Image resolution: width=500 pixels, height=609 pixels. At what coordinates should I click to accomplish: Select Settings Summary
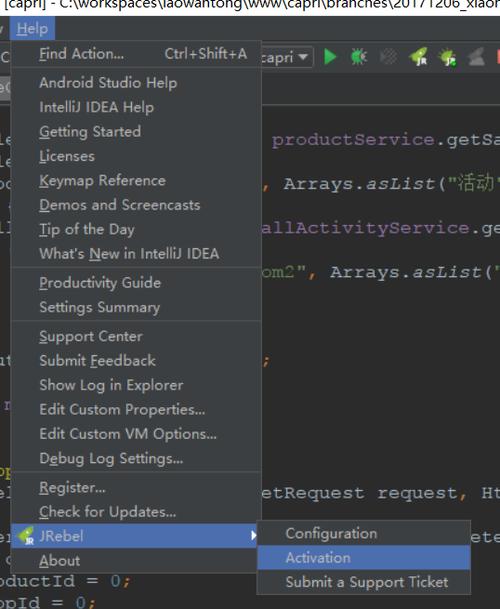(x=136, y=307)
